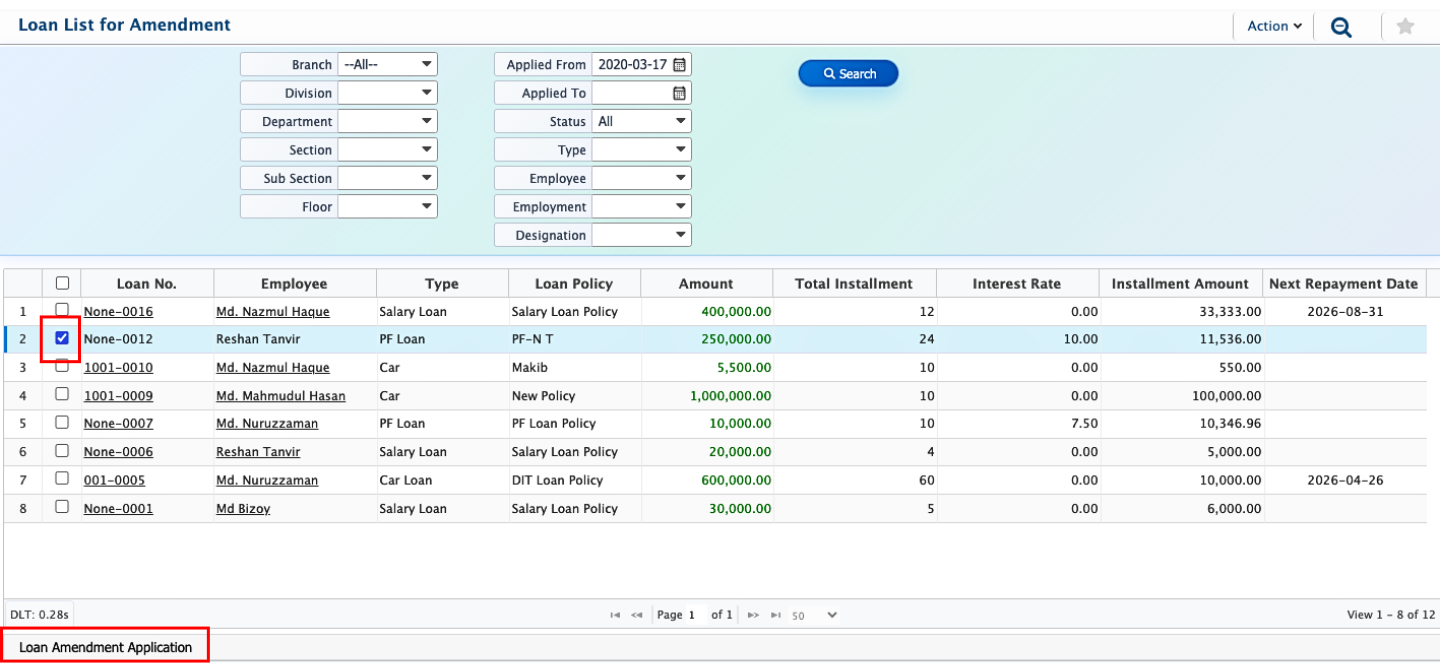Open the Action menu
The image size is (1440, 667).
coord(1274,27)
